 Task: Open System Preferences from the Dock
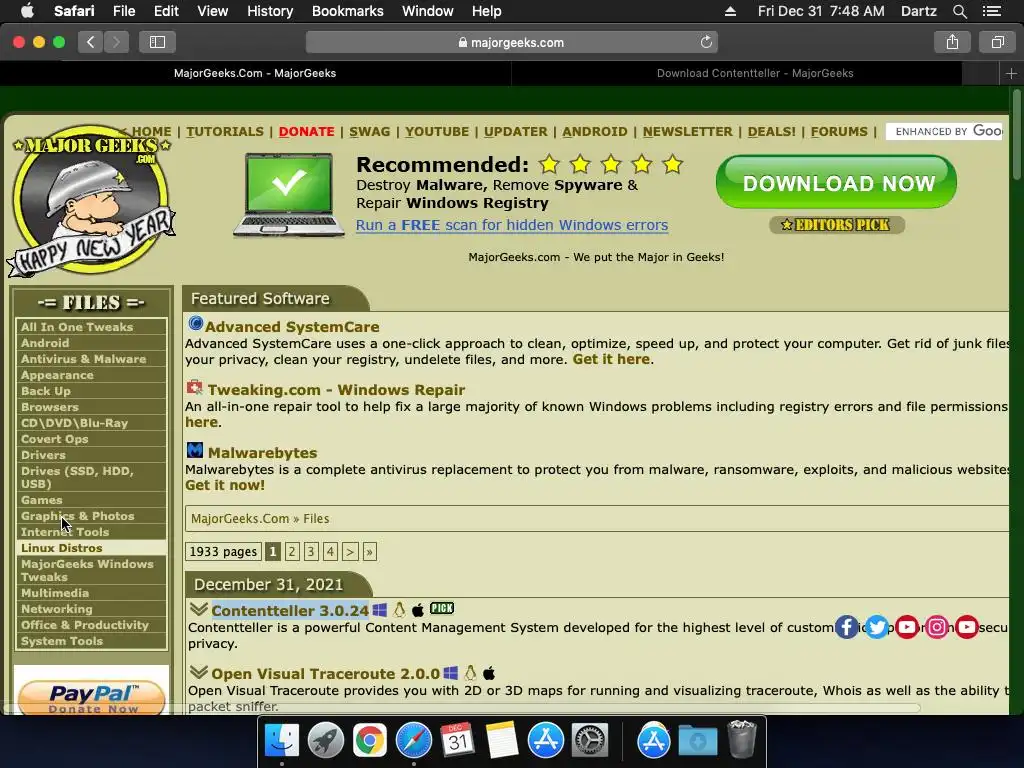590,741
